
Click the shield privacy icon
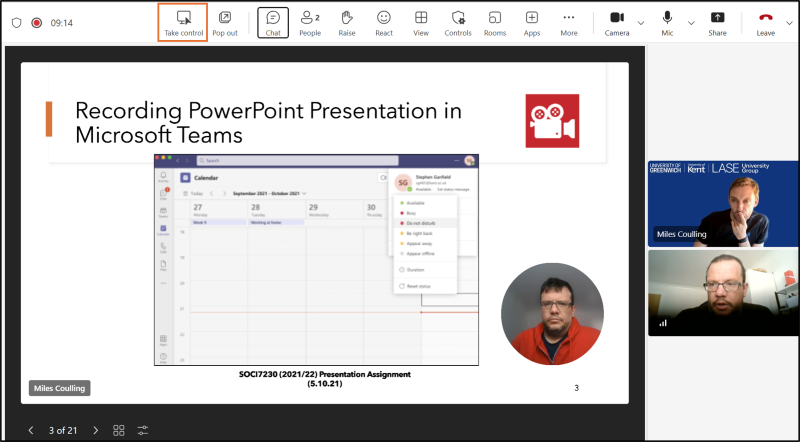pyautogui.click(x=16, y=23)
